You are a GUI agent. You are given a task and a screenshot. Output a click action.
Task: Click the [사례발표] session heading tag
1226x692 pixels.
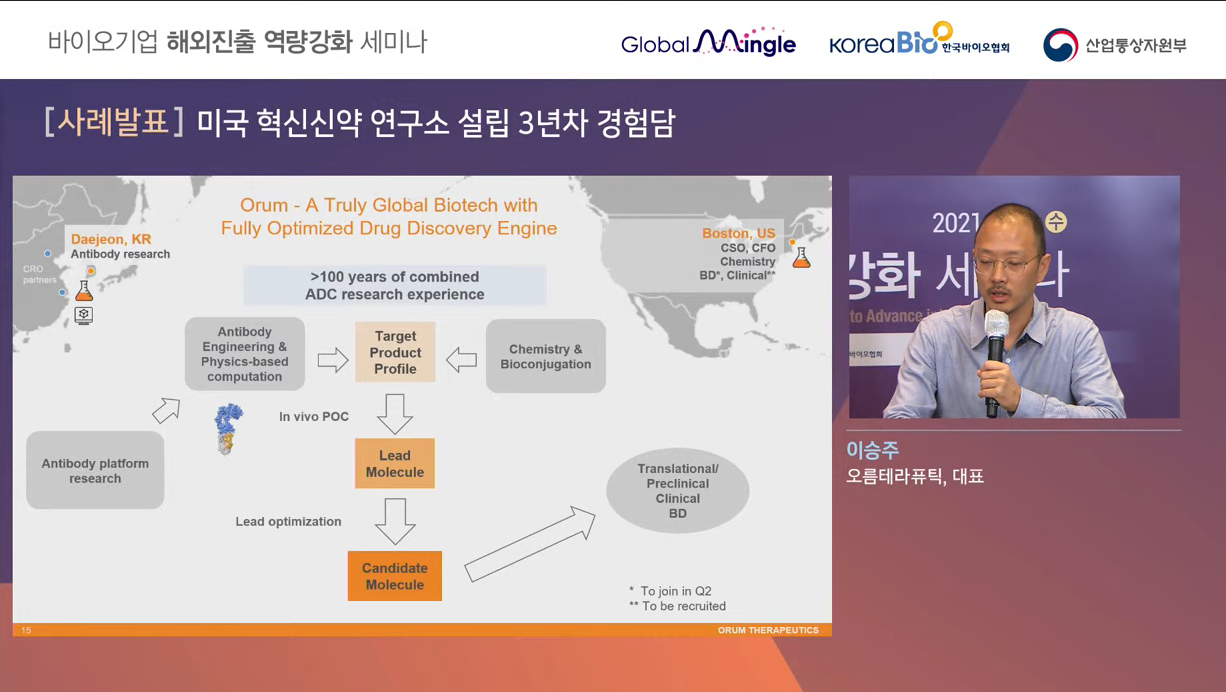pos(114,122)
